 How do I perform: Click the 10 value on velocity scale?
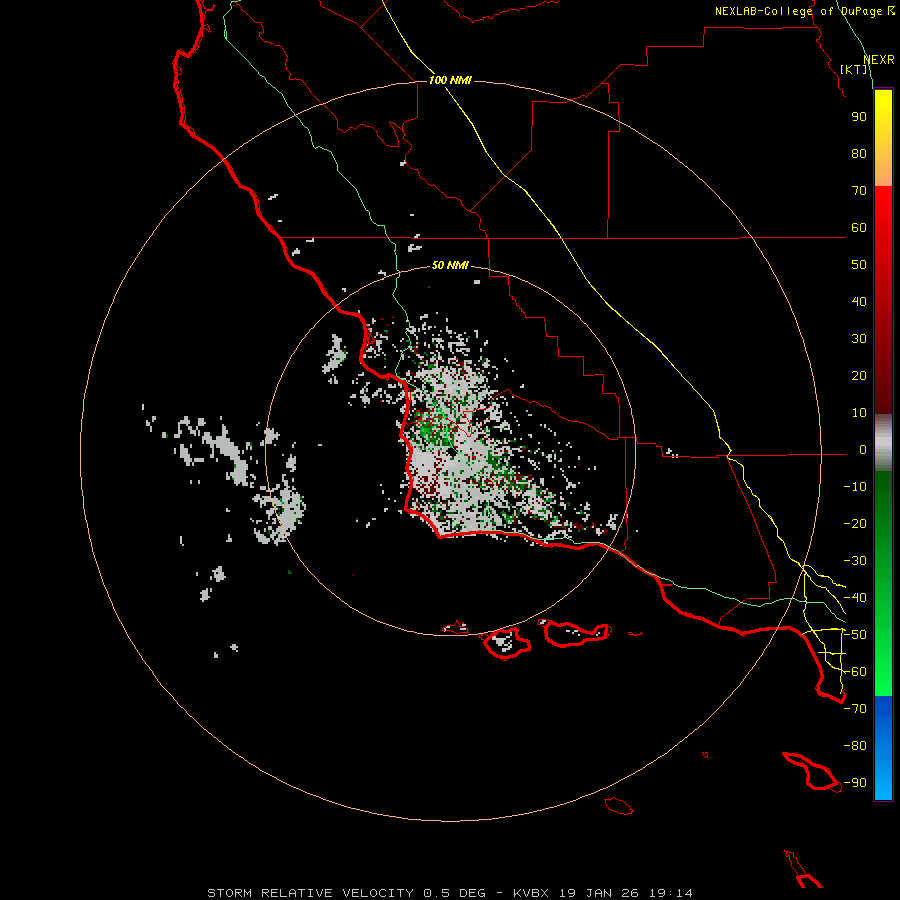[859, 413]
